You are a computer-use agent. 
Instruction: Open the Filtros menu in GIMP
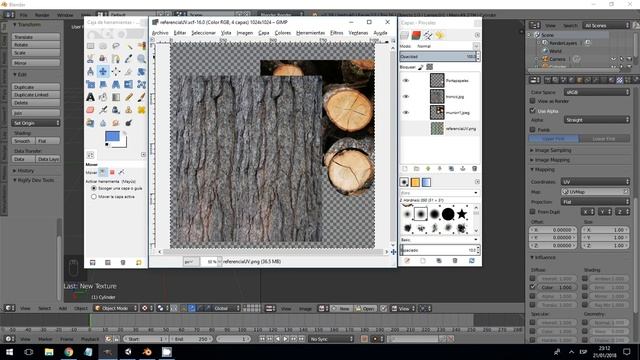coord(337,33)
